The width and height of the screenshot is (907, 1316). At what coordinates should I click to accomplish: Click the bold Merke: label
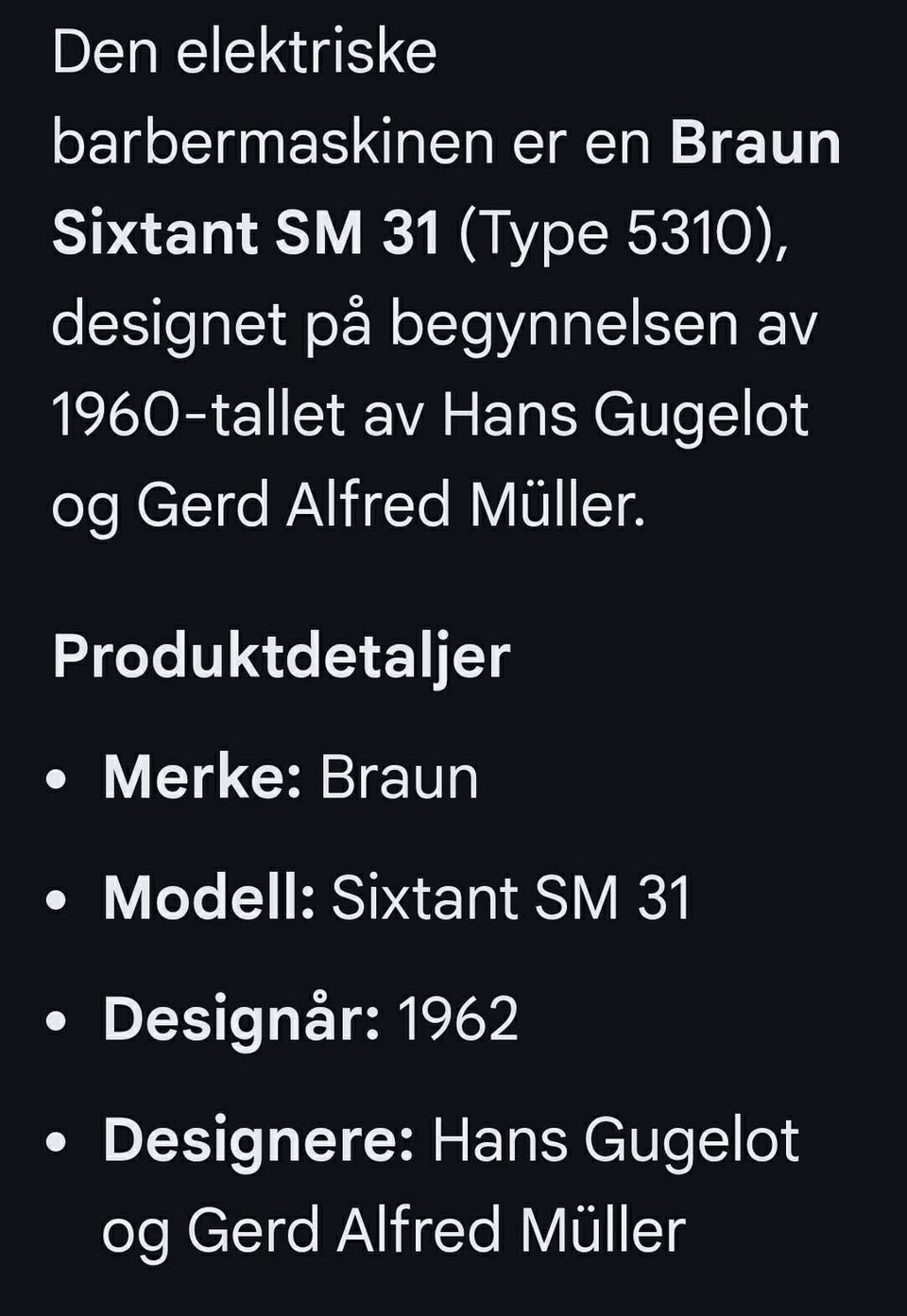[x=201, y=778]
